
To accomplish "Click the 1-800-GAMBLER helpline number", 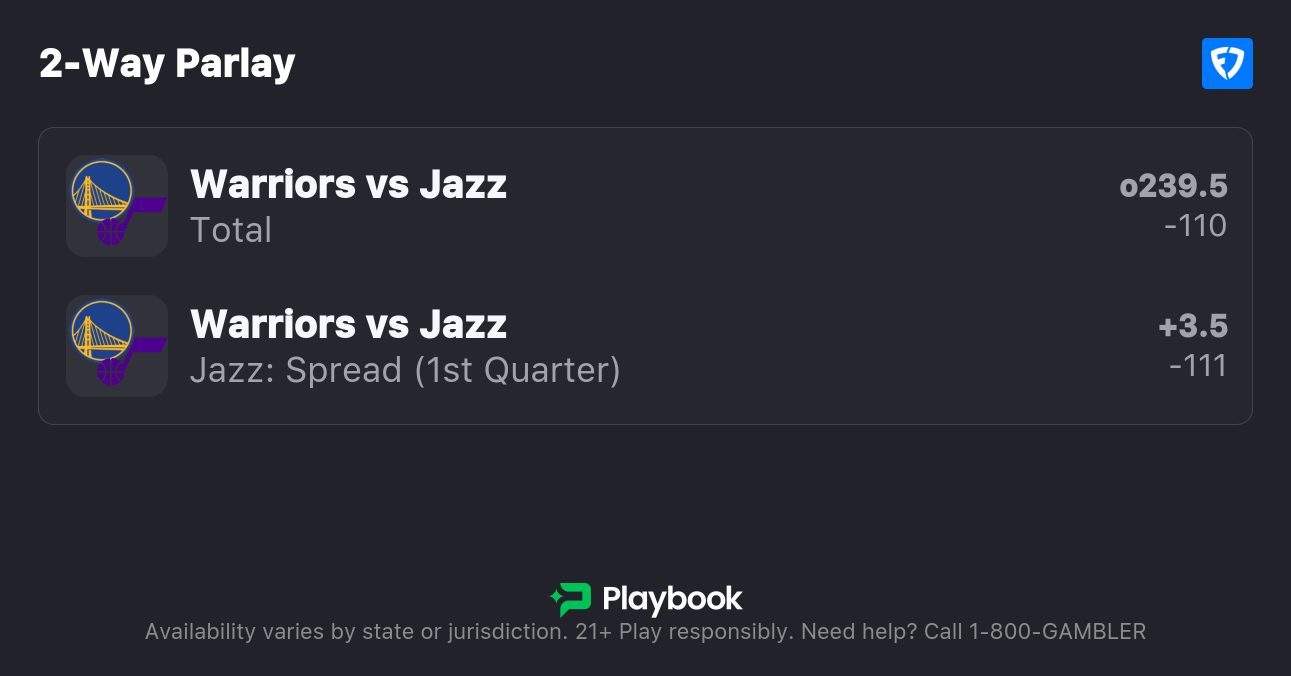I will click(x=1055, y=631).
